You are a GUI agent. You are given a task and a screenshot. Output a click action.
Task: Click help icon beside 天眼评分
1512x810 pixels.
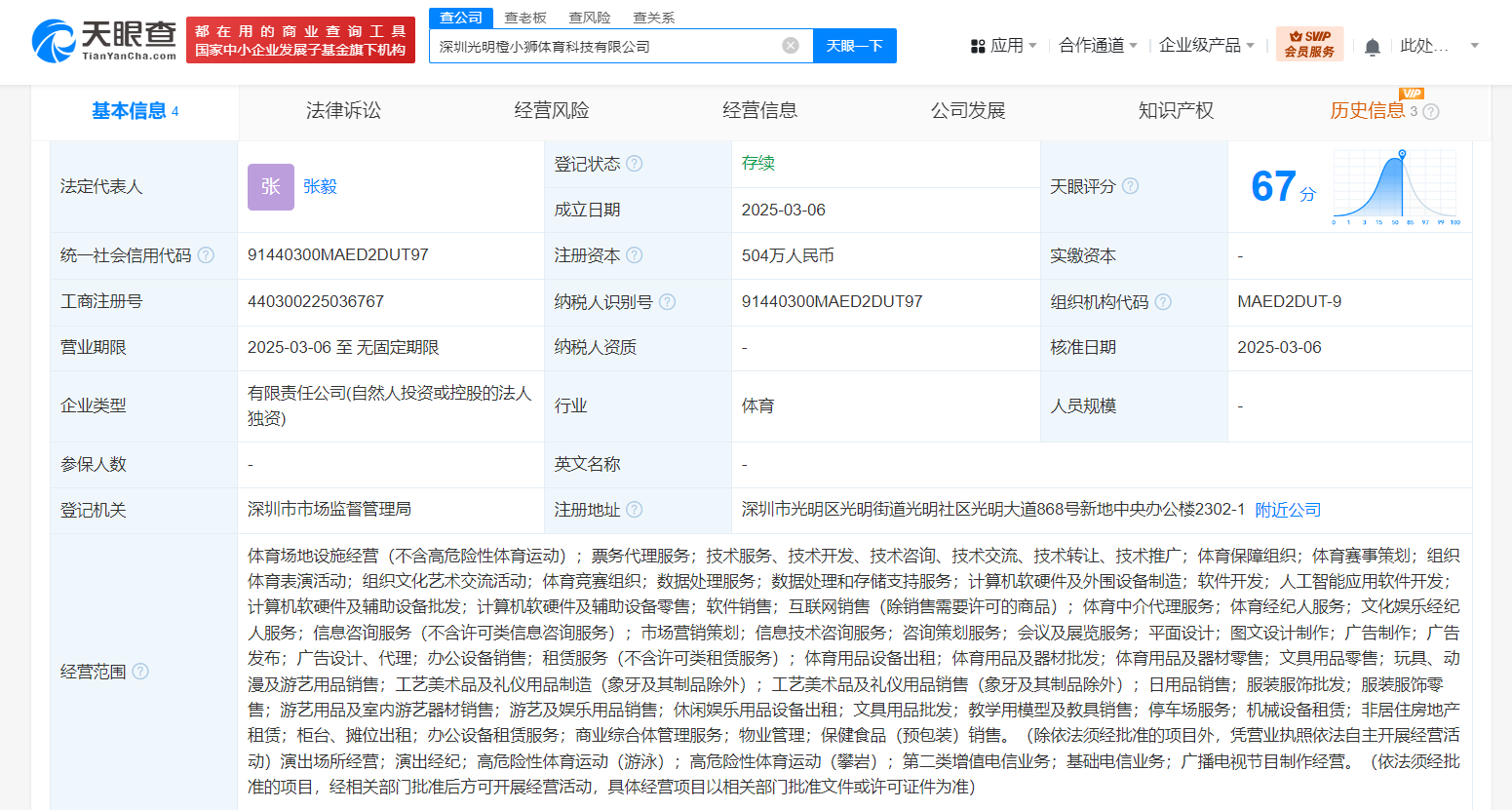[x=1130, y=186]
